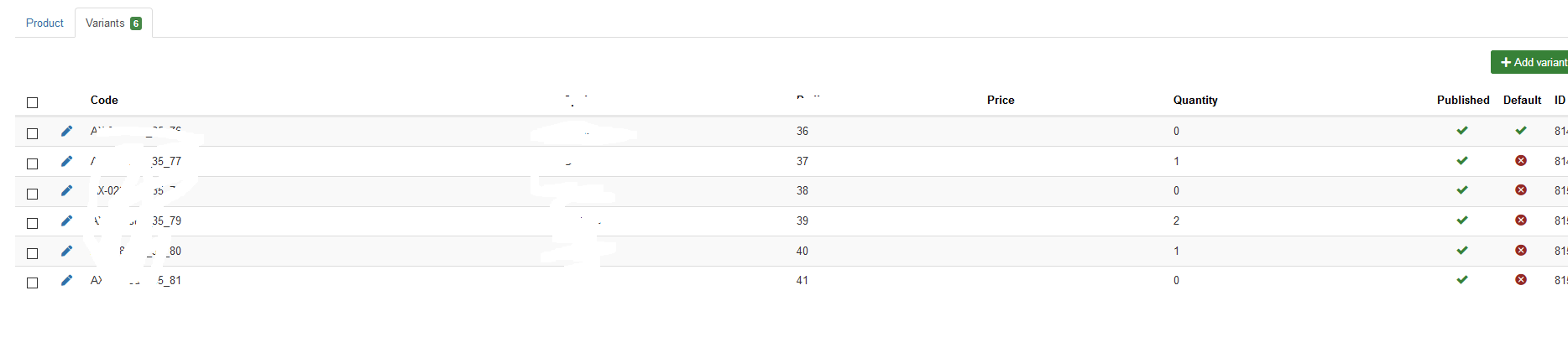Sort the table by Quantity header
Screen dimensions: 1568x358
pyautogui.click(x=1195, y=100)
